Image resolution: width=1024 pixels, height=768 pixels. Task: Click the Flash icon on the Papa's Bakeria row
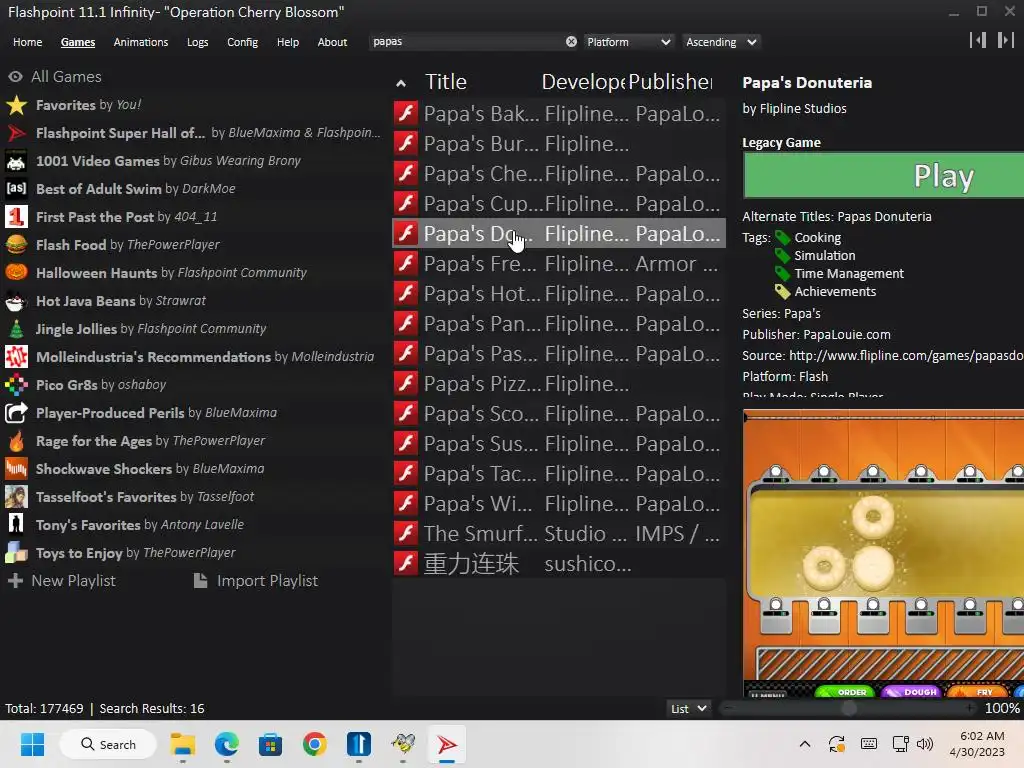tap(406, 113)
